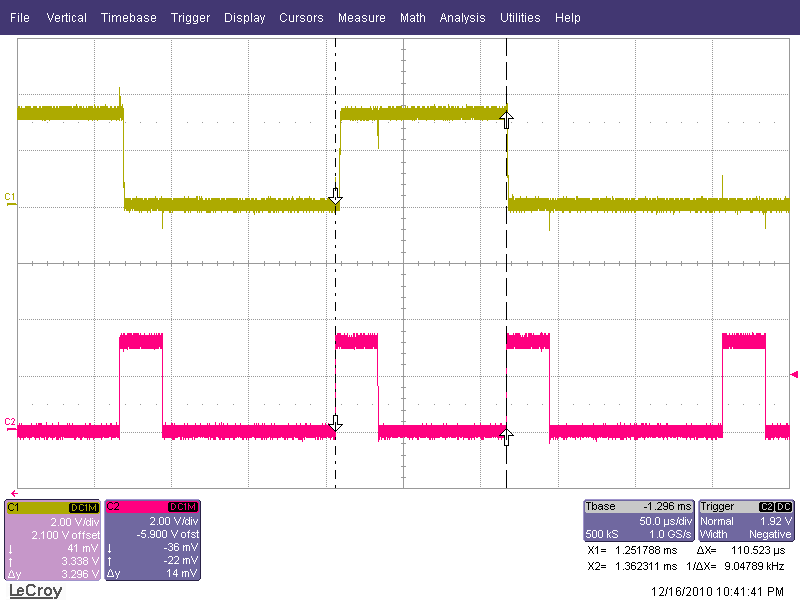
Task: Click the C2 -36 mV down-cursor value
Action: [x=181, y=547]
